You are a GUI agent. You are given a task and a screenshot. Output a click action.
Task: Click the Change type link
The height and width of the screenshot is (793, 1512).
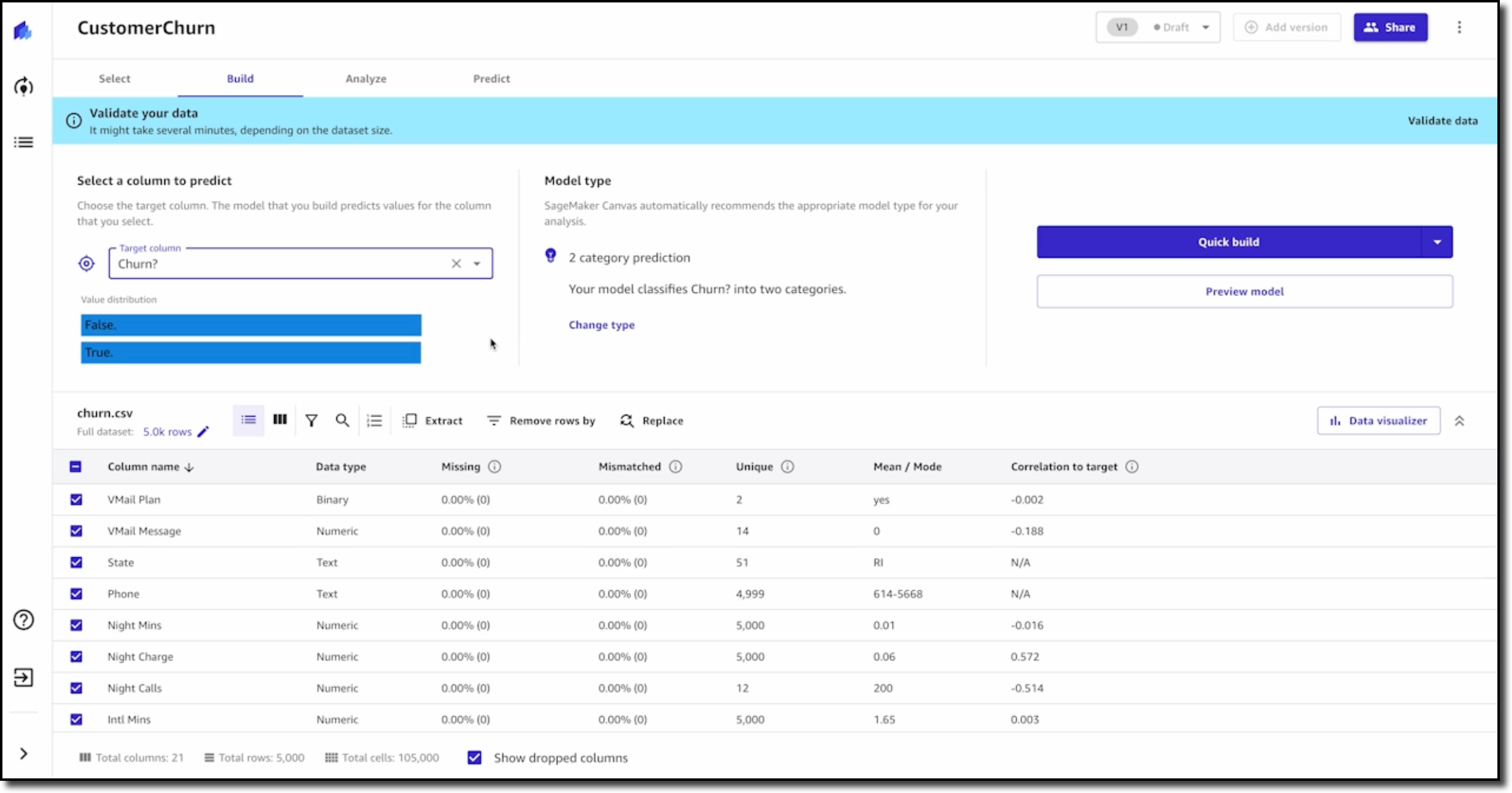(601, 325)
